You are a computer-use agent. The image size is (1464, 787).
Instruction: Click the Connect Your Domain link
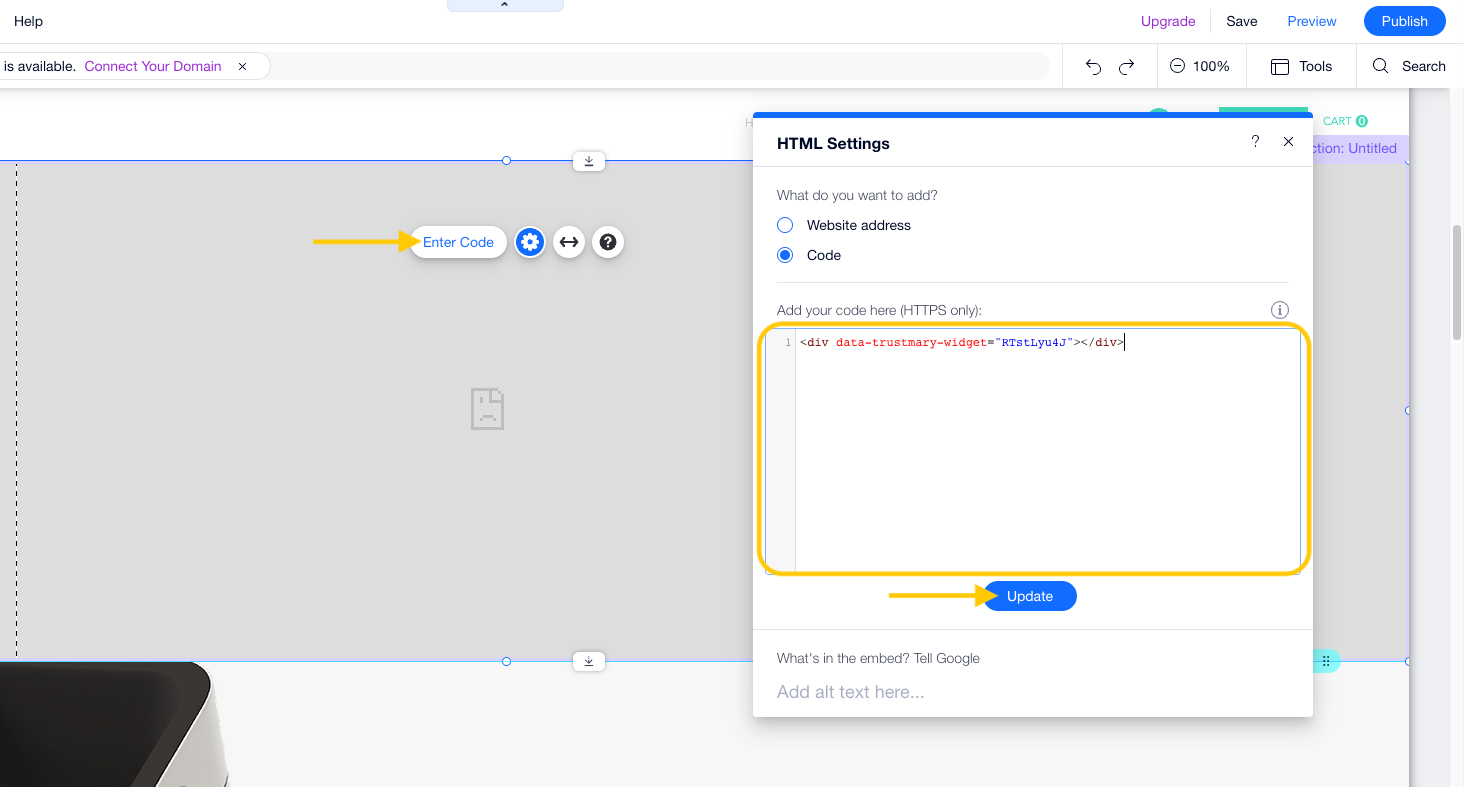153,66
